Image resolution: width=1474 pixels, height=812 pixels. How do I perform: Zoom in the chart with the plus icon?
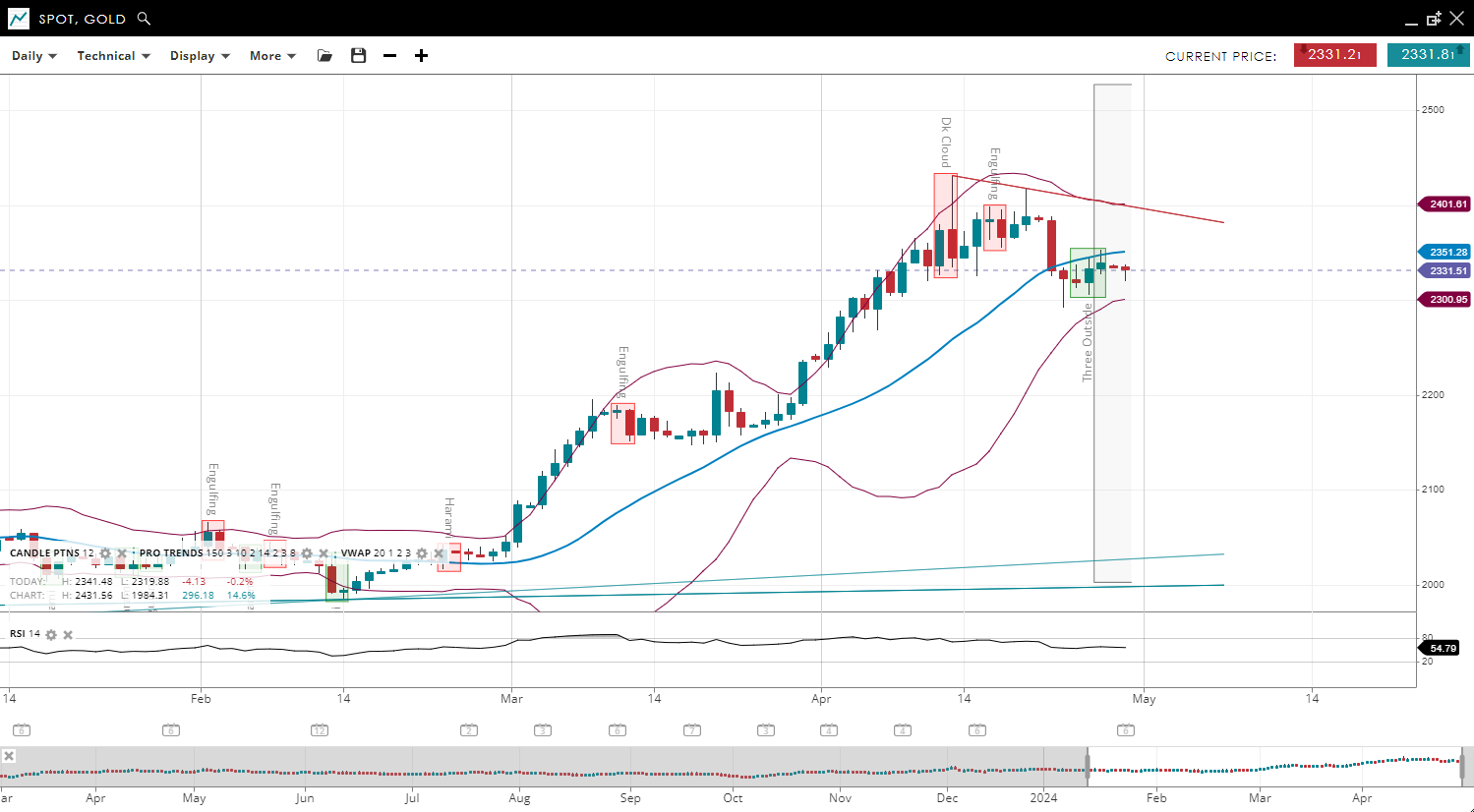point(421,56)
